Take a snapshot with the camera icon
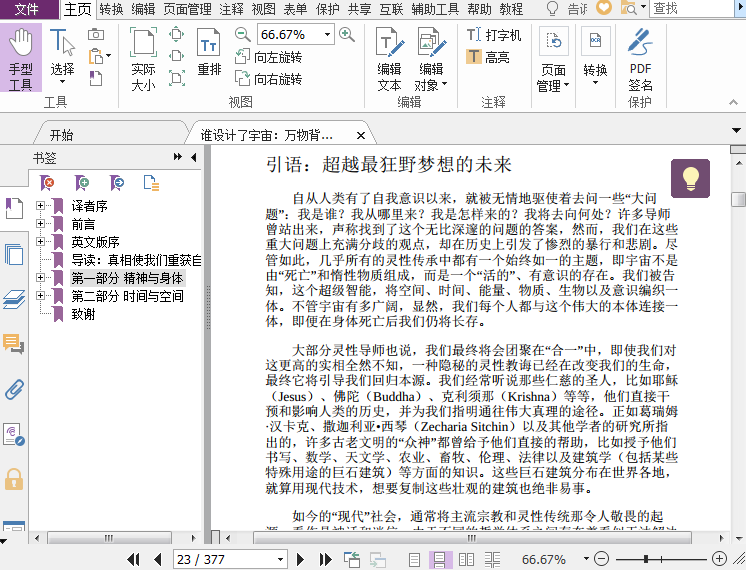This screenshot has width=746, height=570. [96, 34]
